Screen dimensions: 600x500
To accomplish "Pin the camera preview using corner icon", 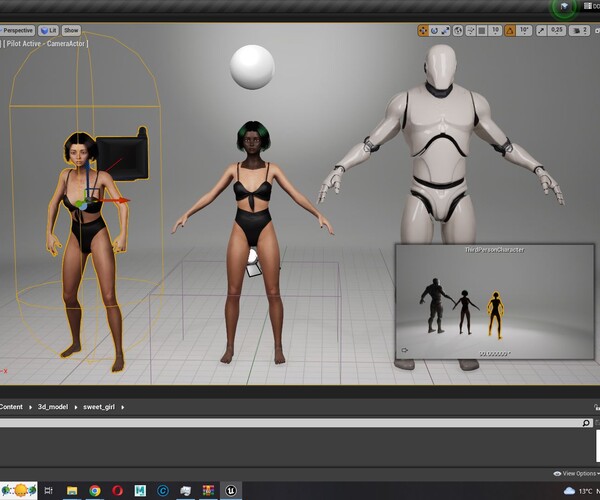I will [x=404, y=350].
